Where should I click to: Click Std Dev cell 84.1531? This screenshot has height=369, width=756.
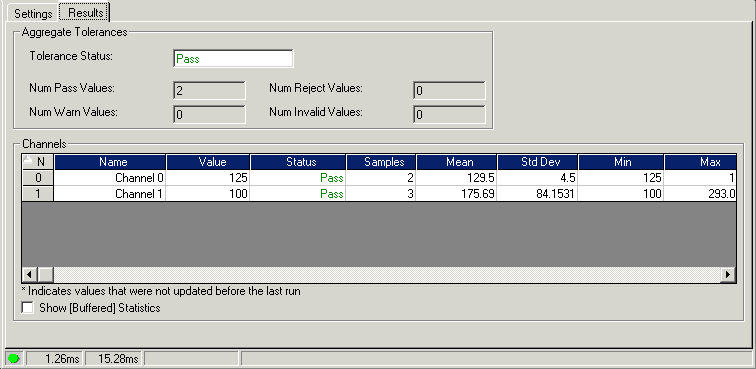click(x=537, y=194)
